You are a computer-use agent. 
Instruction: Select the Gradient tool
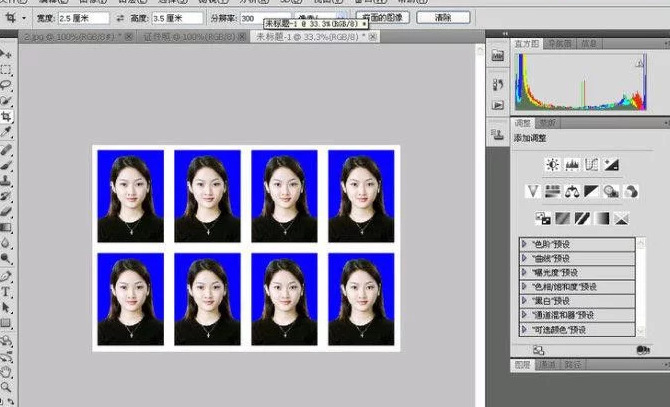tap(6, 227)
